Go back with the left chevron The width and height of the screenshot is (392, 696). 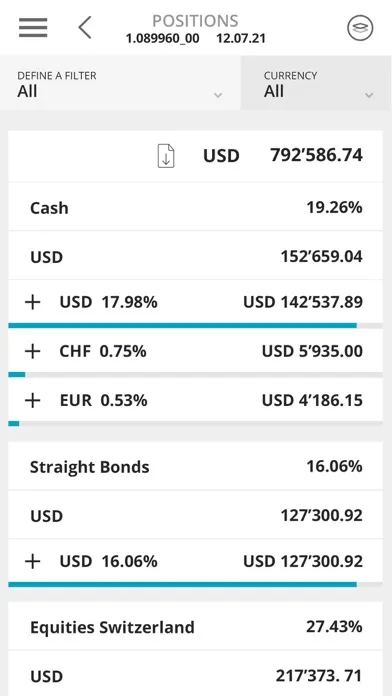pyautogui.click(x=85, y=28)
